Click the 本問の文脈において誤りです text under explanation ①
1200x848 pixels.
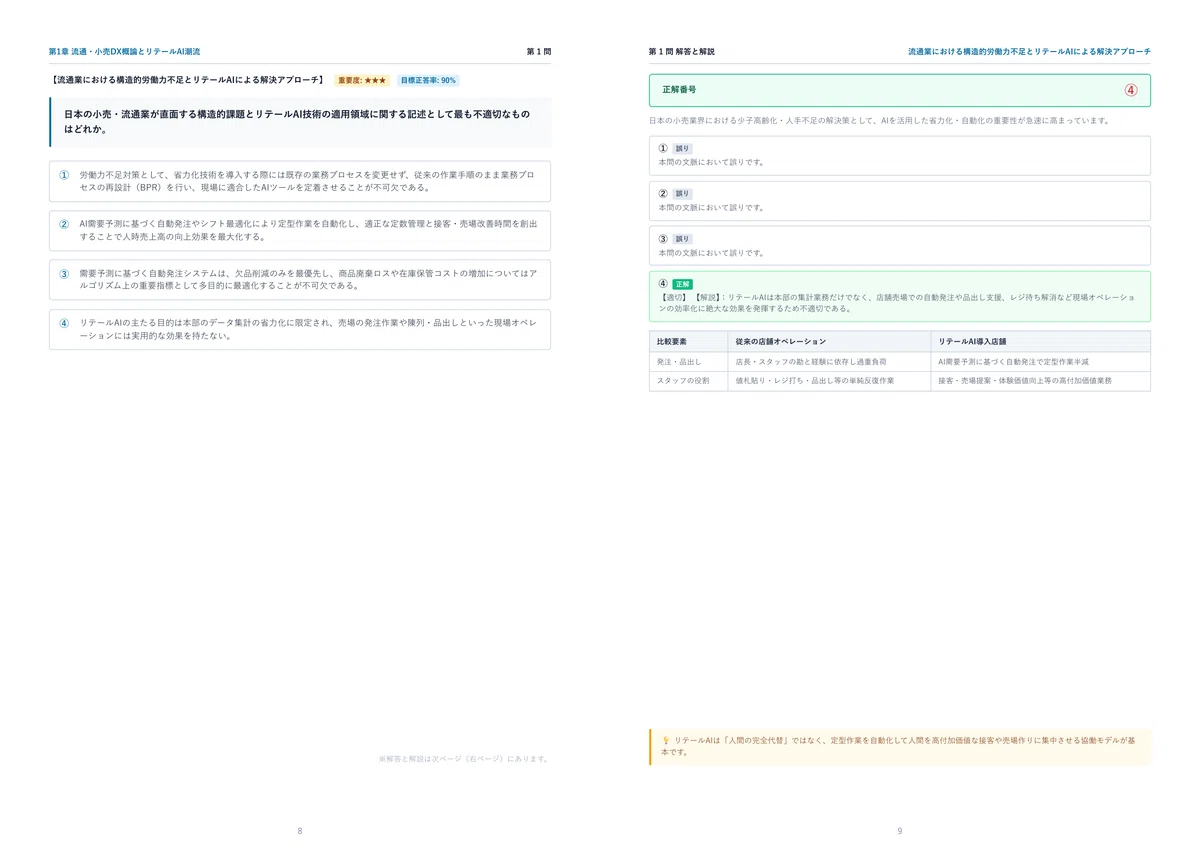[711, 162]
